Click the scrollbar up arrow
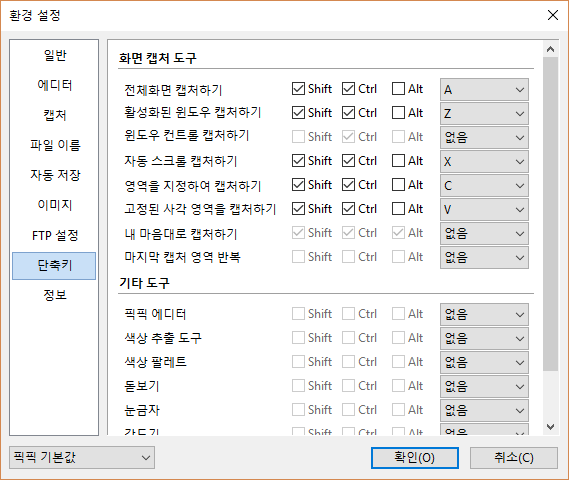 pos(550,49)
